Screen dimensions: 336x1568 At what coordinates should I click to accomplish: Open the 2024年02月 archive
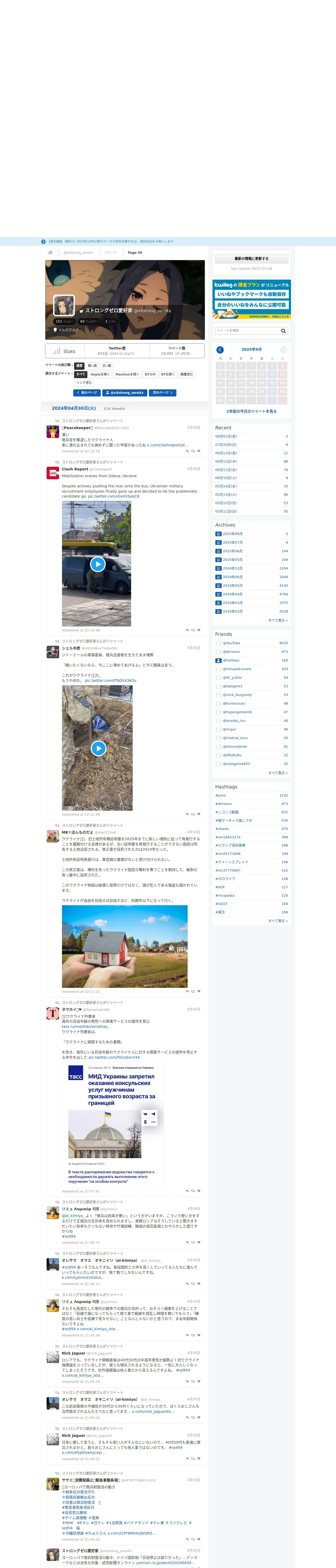pos(232,611)
